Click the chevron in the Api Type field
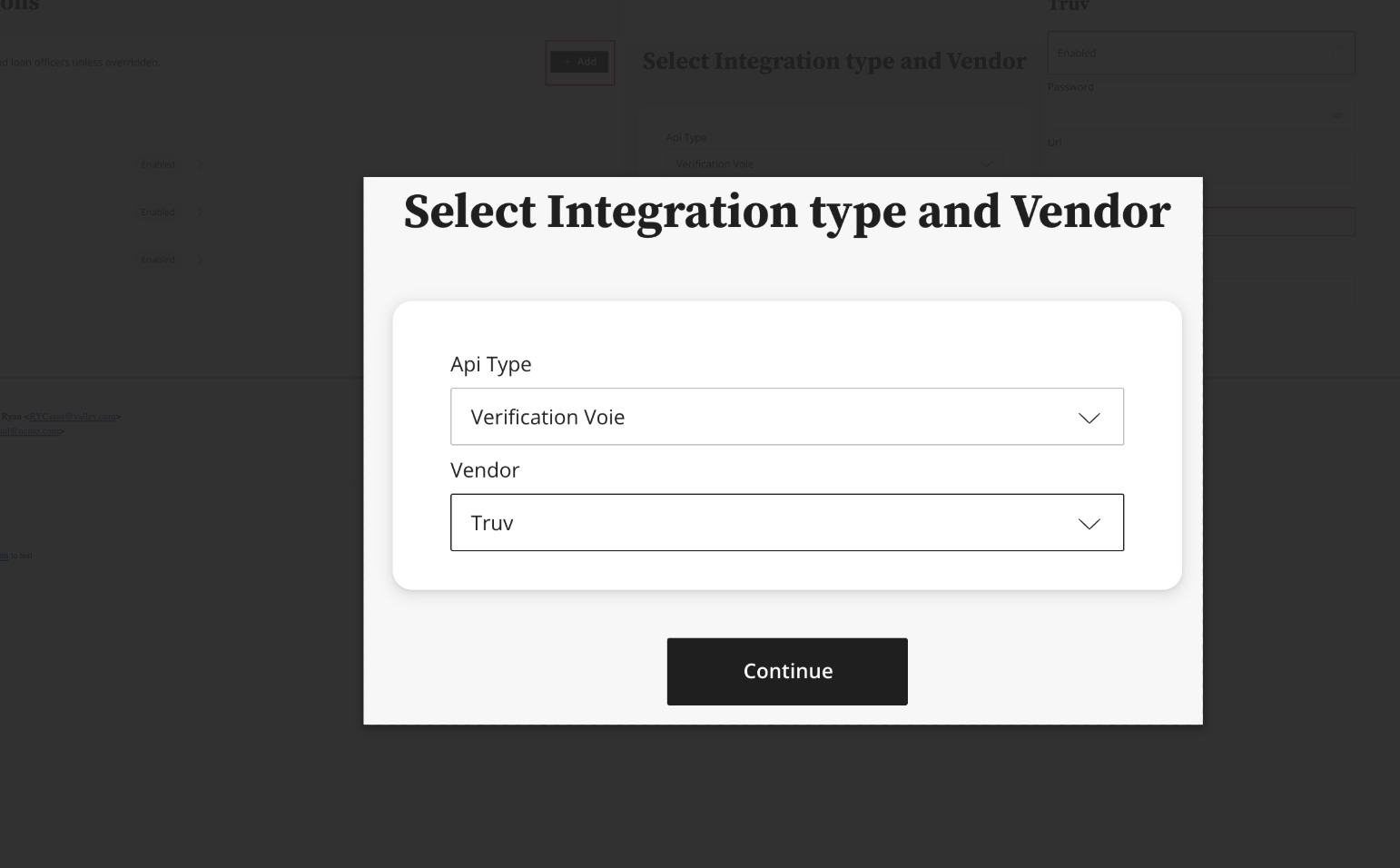This screenshot has height=868, width=1400. point(1089,418)
